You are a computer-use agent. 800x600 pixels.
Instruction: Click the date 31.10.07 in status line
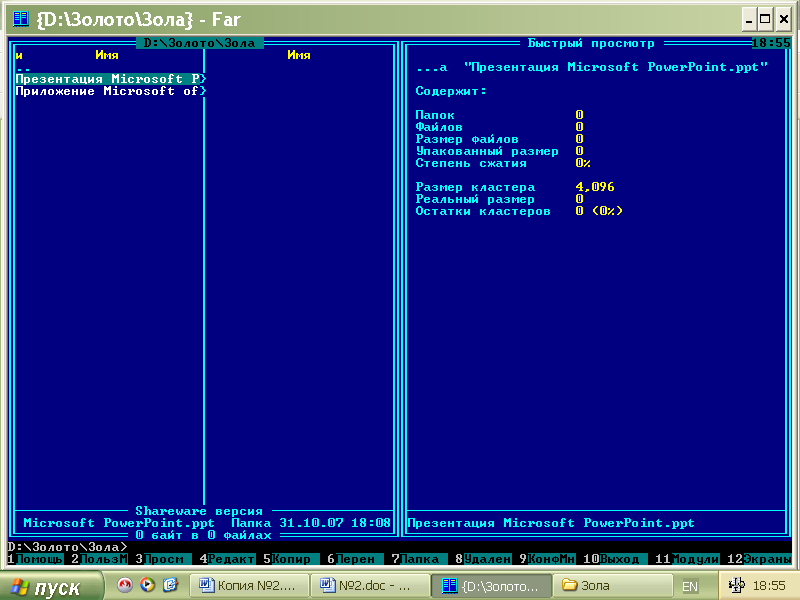311,523
